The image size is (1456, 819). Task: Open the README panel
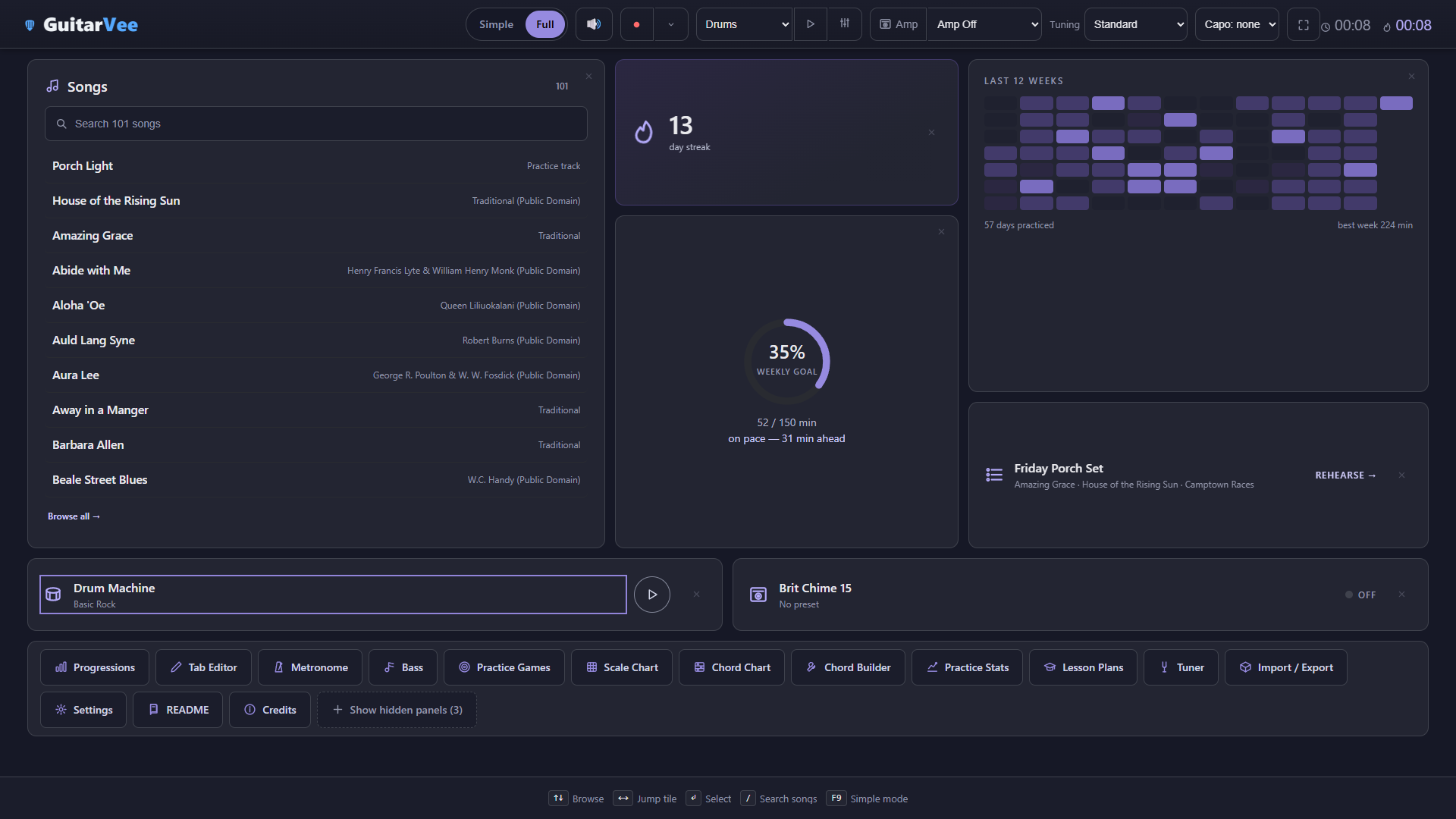[178, 710]
